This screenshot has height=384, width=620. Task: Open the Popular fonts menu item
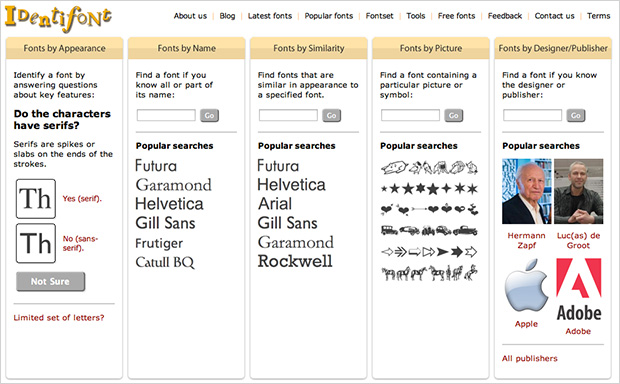coord(329,16)
